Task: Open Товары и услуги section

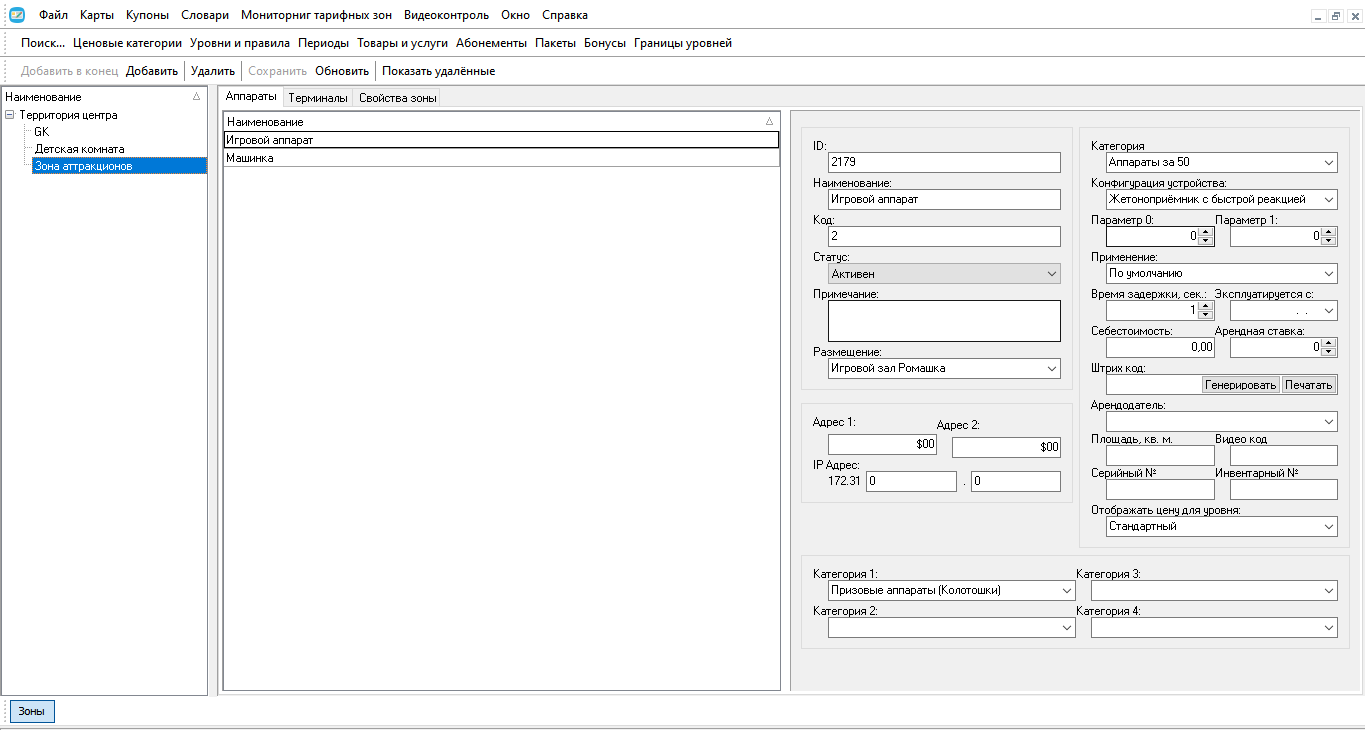Action: click(402, 43)
